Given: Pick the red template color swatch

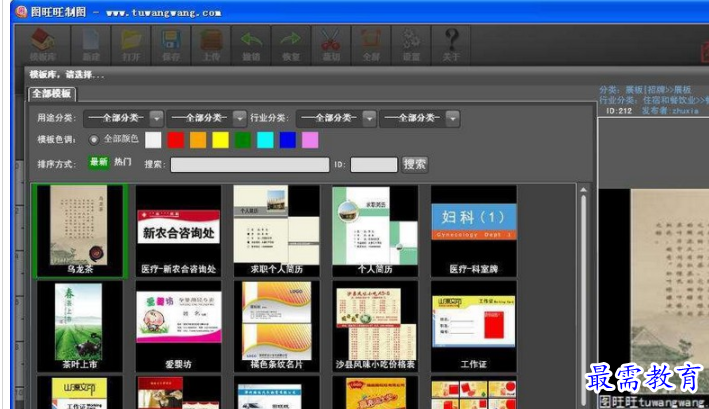Looking at the screenshot, I should (x=175, y=140).
